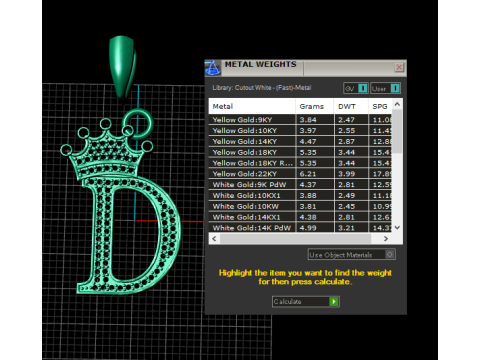The height and width of the screenshot is (360, 480).
Task: Click the Grams column header
Action: (314, 106)
